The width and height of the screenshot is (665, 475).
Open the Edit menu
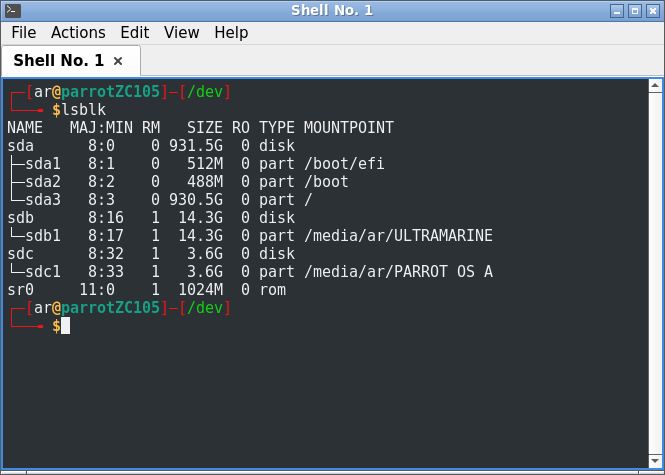pyautogui.click(x=135, y=33)
